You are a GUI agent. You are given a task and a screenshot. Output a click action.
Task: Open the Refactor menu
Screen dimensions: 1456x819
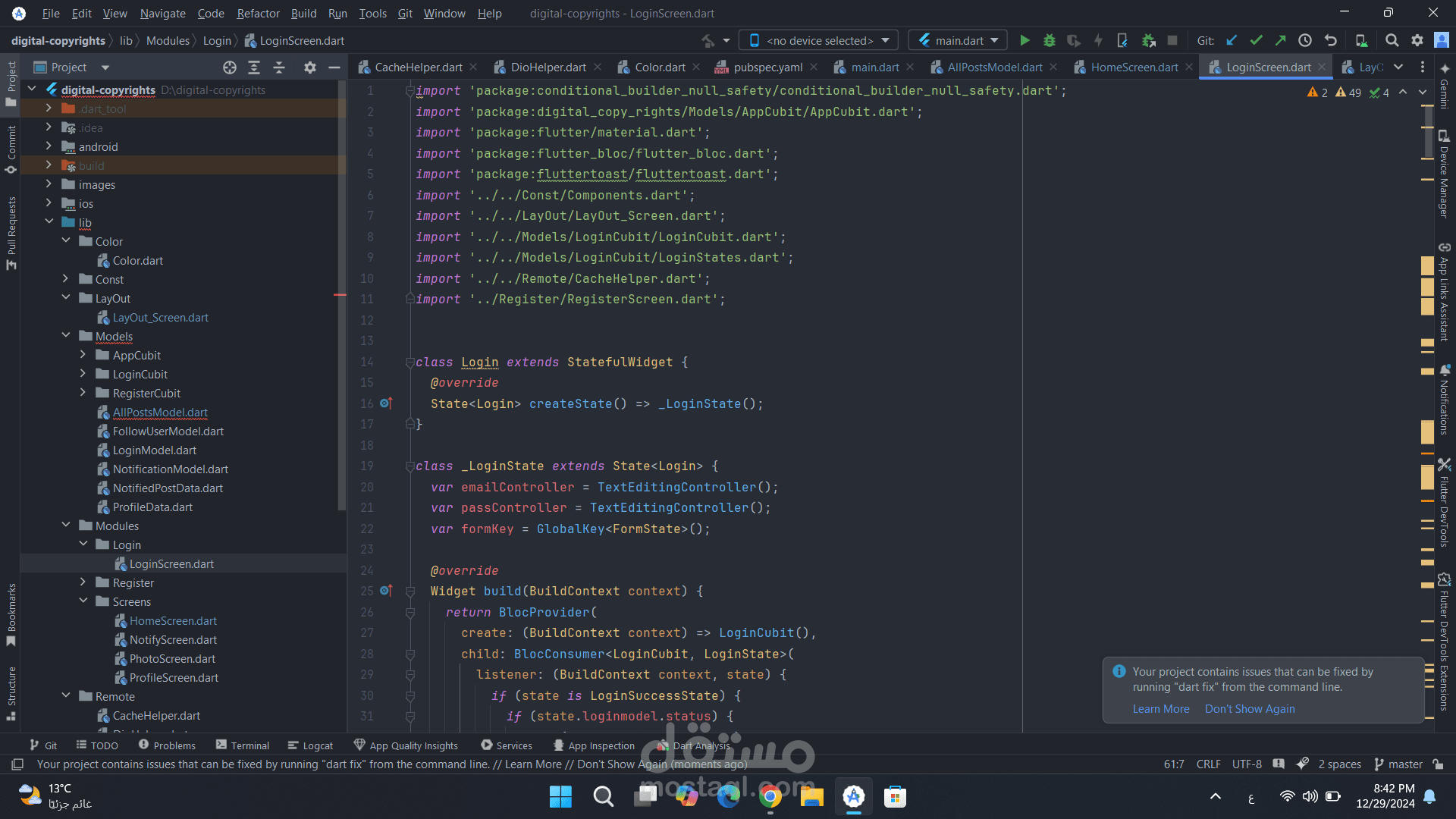click(x=258, y=14)
